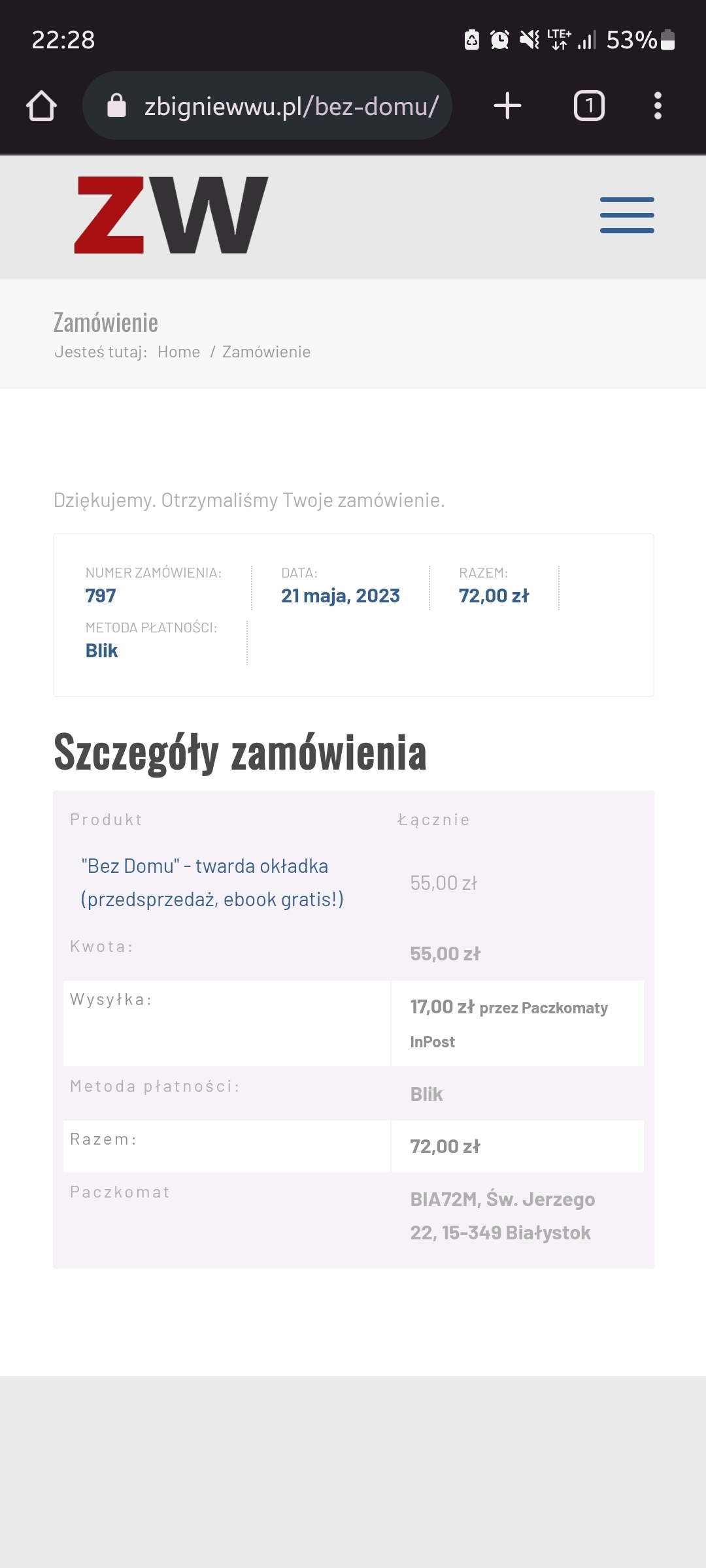Tap the LTE+ signal indicator

coord(560,40)
